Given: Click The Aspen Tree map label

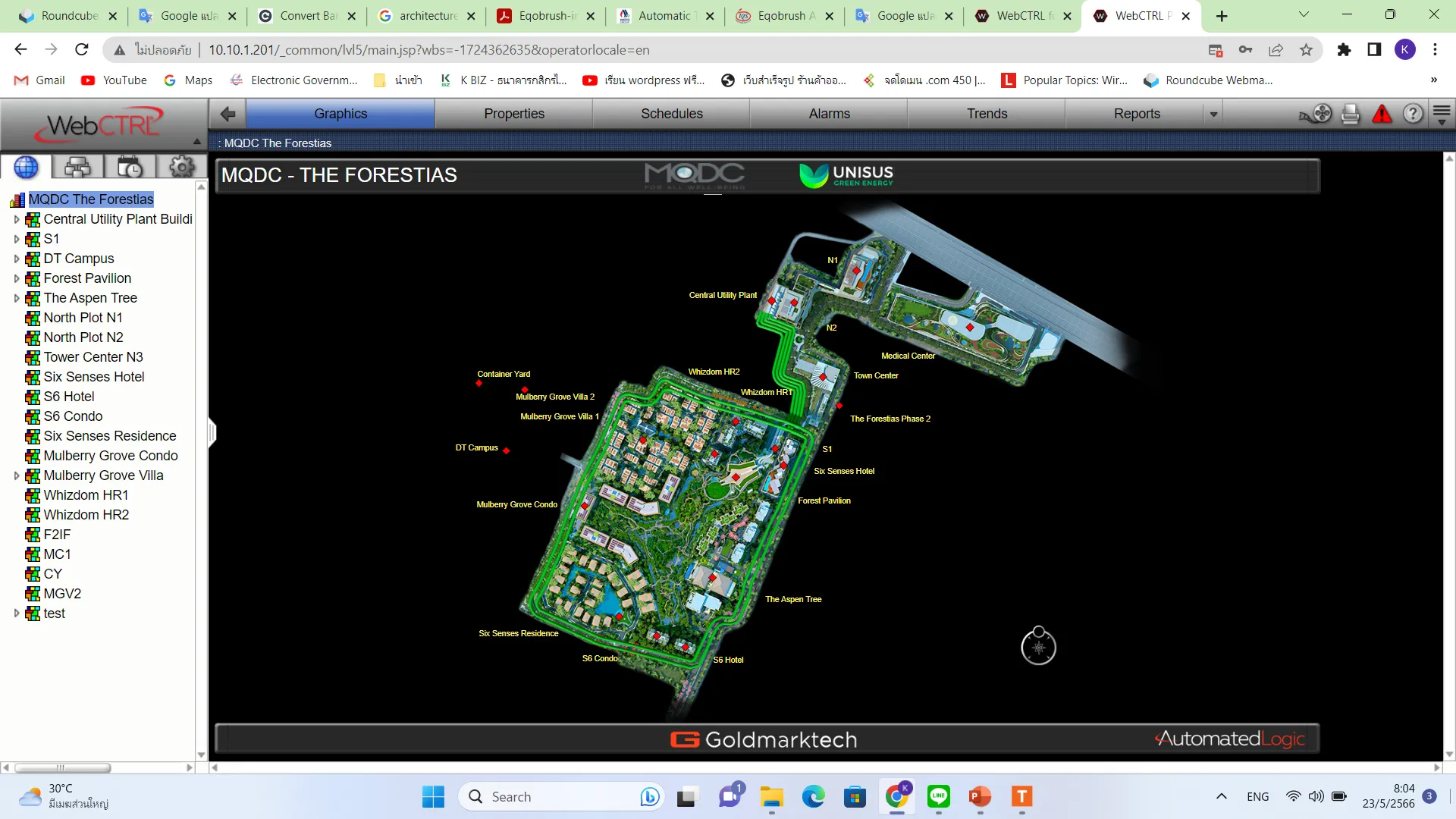Looking at the screenshot, I should pos(793,600).
